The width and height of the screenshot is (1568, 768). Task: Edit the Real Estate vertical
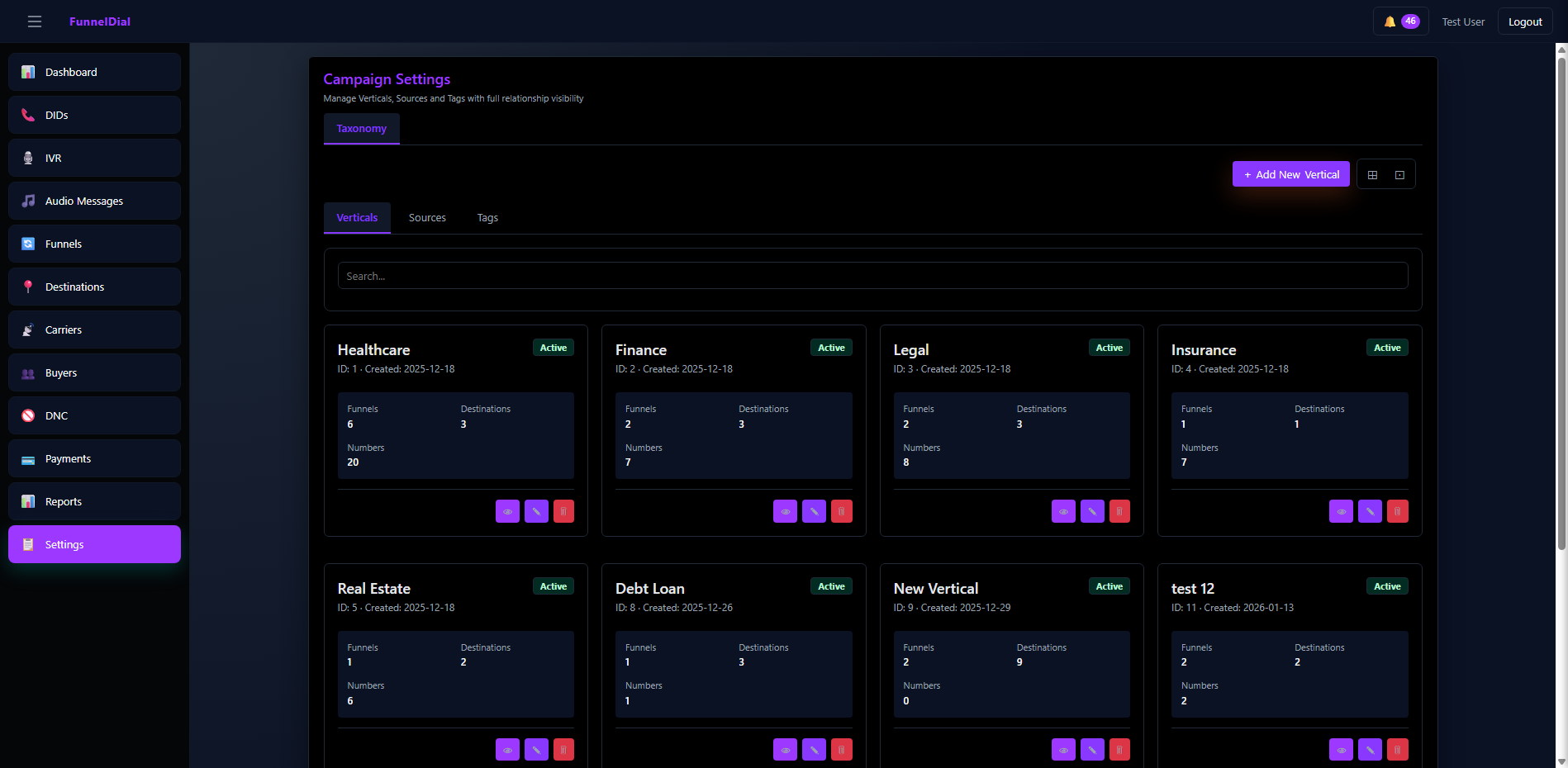(x=536, y=750)
